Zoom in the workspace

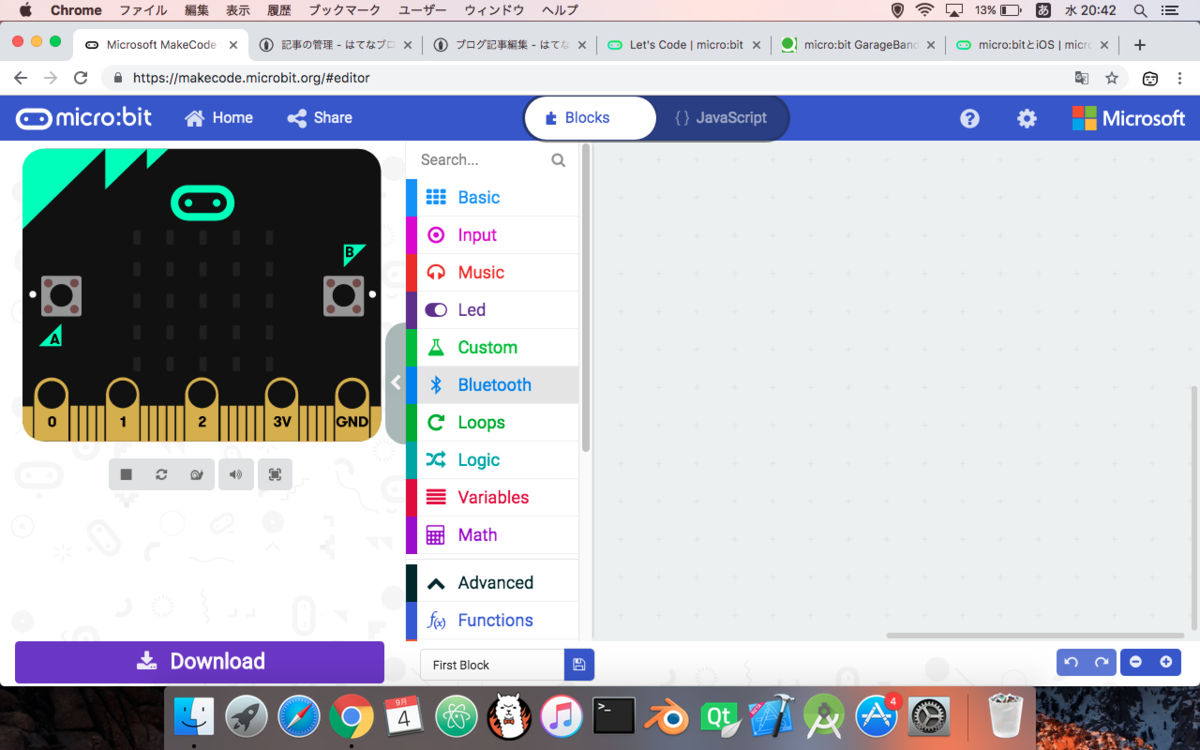[1166, 662]
